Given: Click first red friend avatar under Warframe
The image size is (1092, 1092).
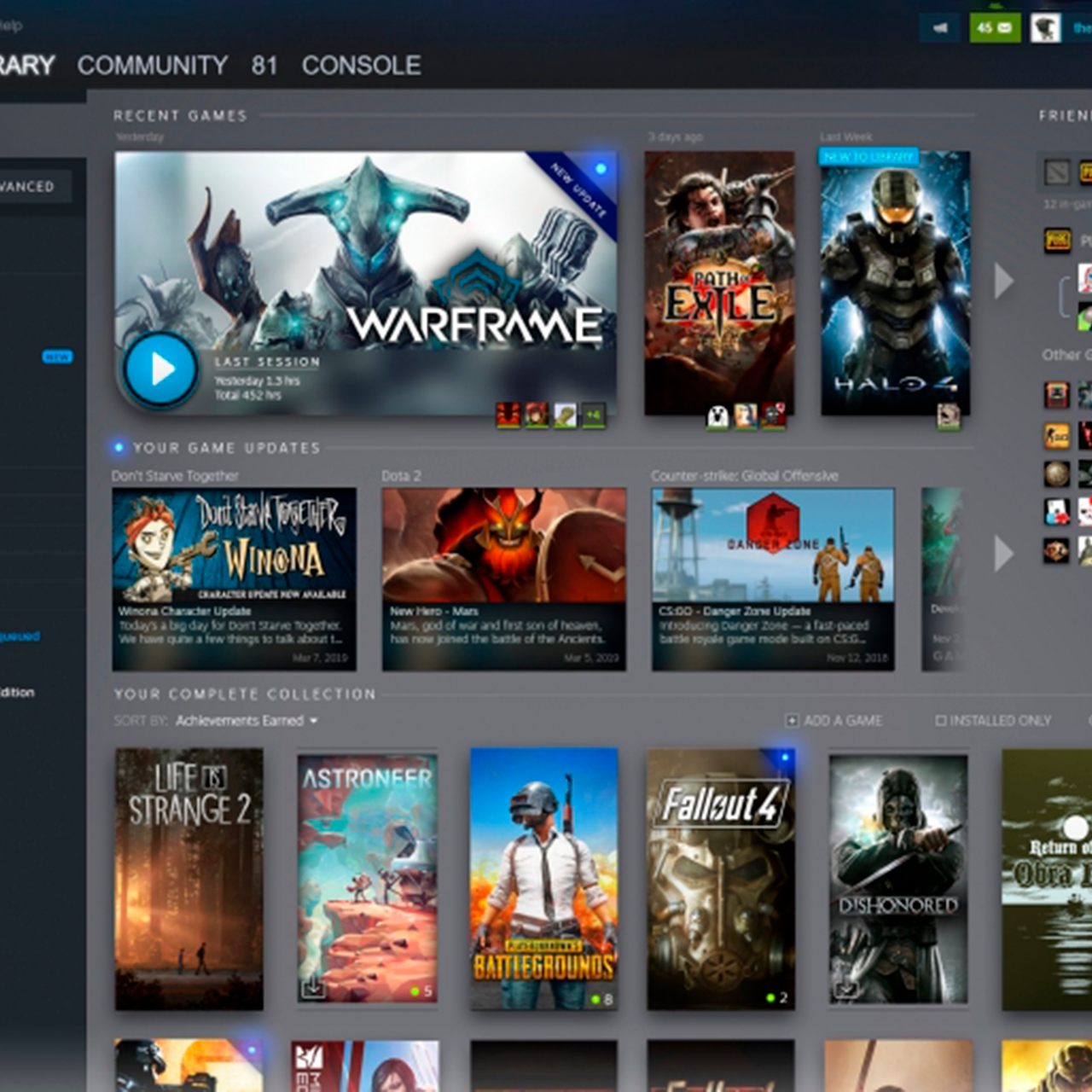Looking at the screenshot, I should click(508, 415).
